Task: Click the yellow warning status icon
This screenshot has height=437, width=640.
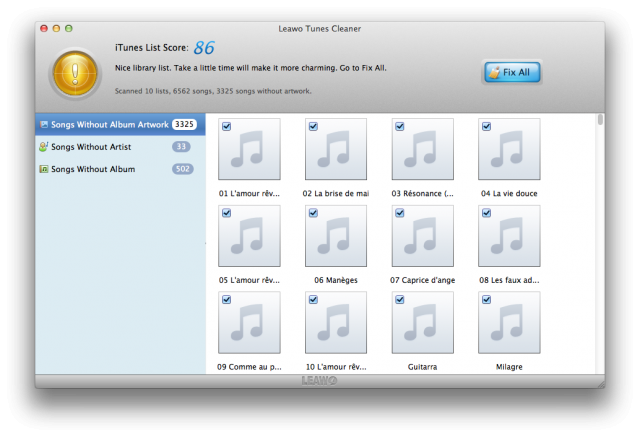Action: click(x=75, y=74)
